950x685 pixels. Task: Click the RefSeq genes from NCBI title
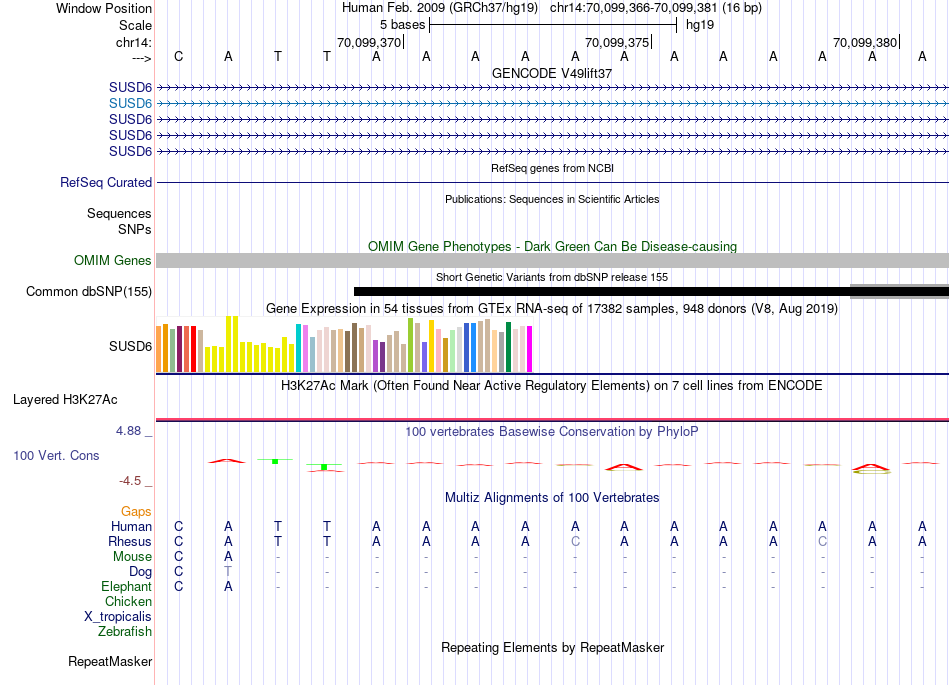point(552,168)
